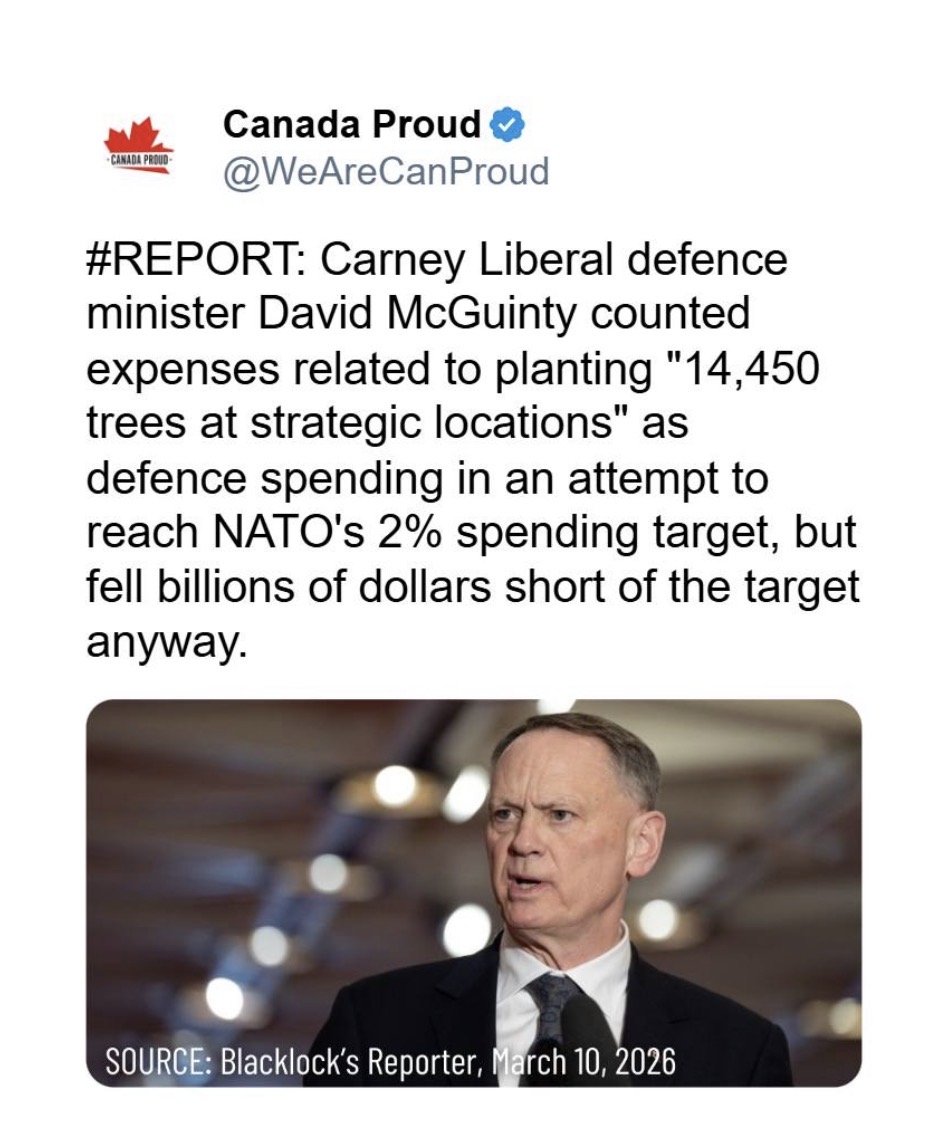This screenshot has width=932, height=1144.
Task: Click the words "Carney Liberal defence"
Action: tap(553, 260)
